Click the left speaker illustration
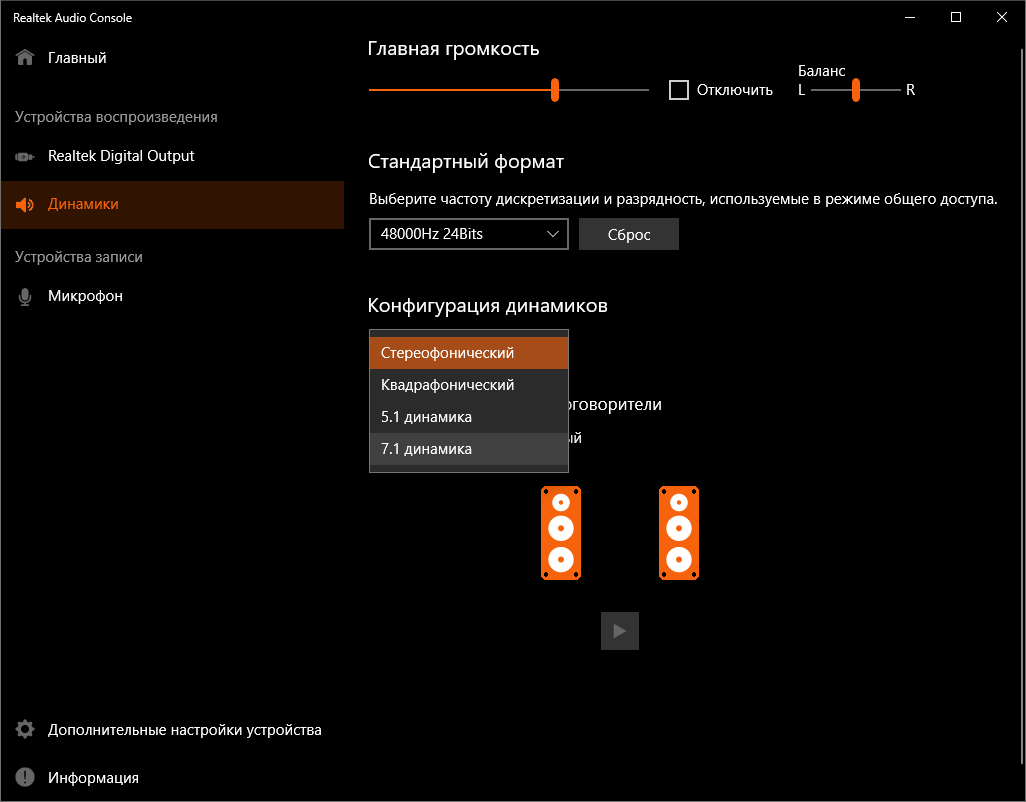 (x=561, y=533)
